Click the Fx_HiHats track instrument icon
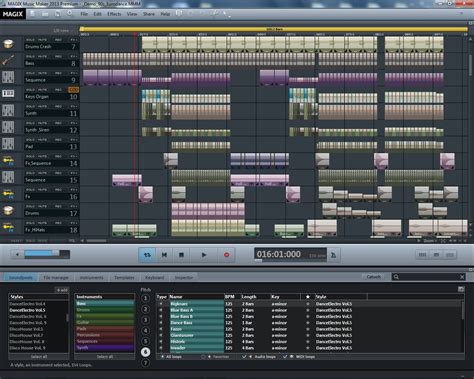Image resolution: width=474 pixels, height=379 pixels. 8,227
